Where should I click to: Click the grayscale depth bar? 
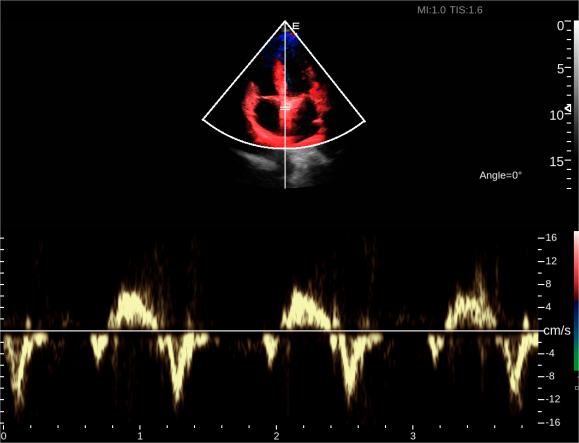(x=576, y=105)
